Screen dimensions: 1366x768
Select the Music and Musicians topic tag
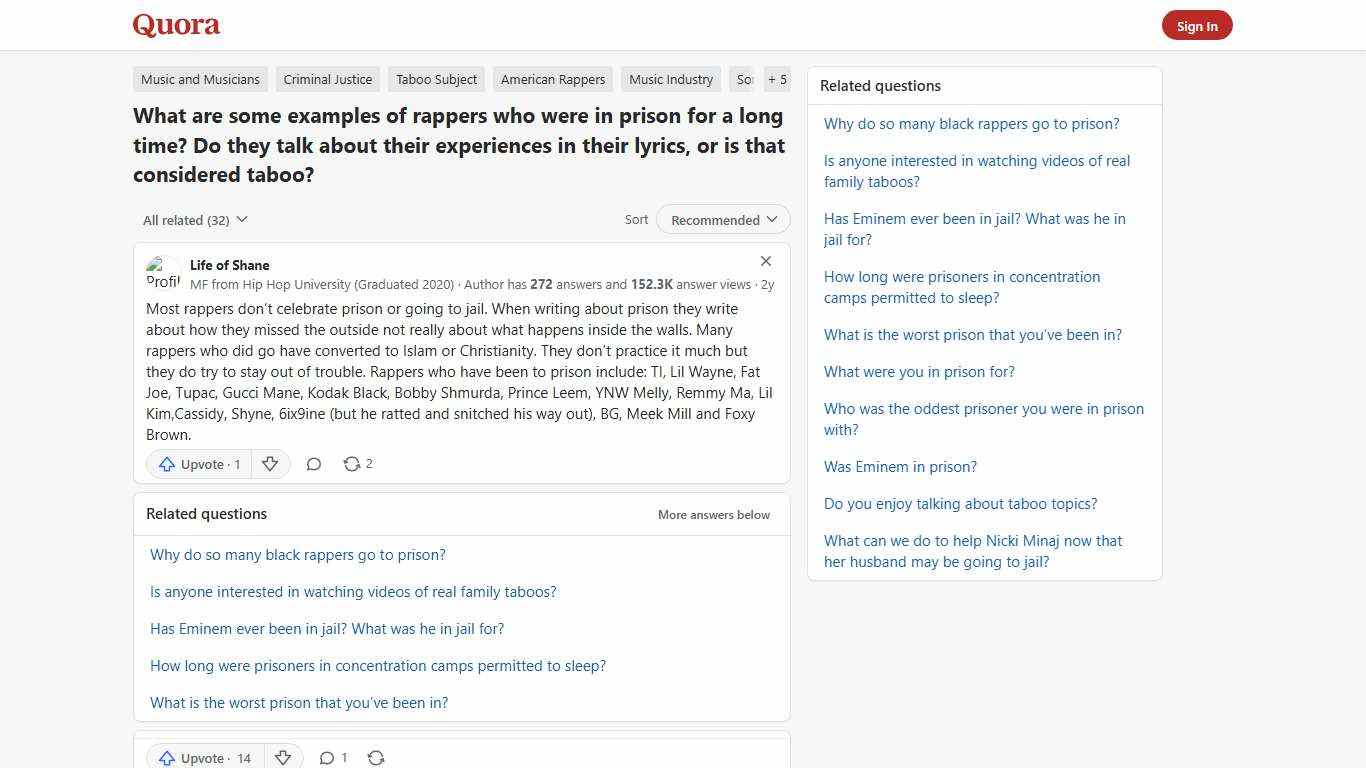tap(200, 79)
